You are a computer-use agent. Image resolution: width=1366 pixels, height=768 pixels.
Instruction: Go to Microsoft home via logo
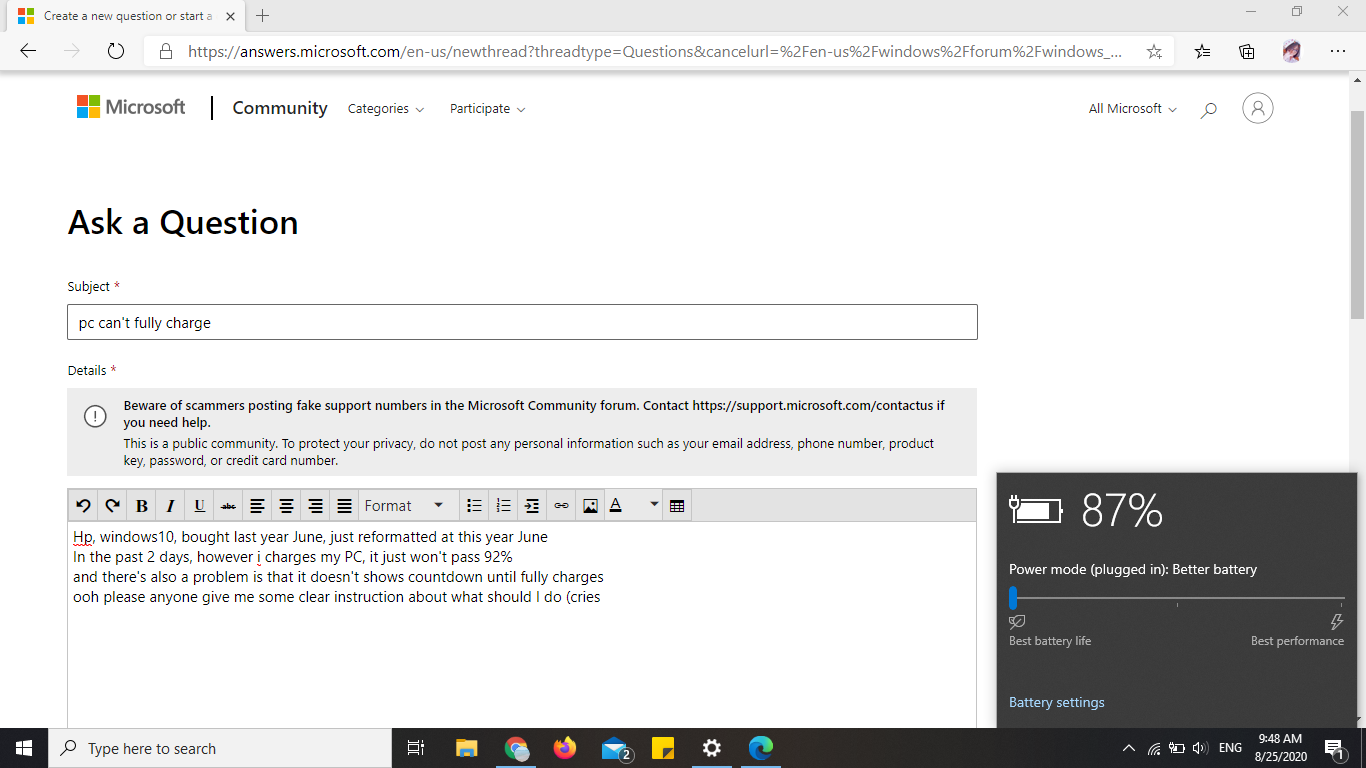(131, 107)
